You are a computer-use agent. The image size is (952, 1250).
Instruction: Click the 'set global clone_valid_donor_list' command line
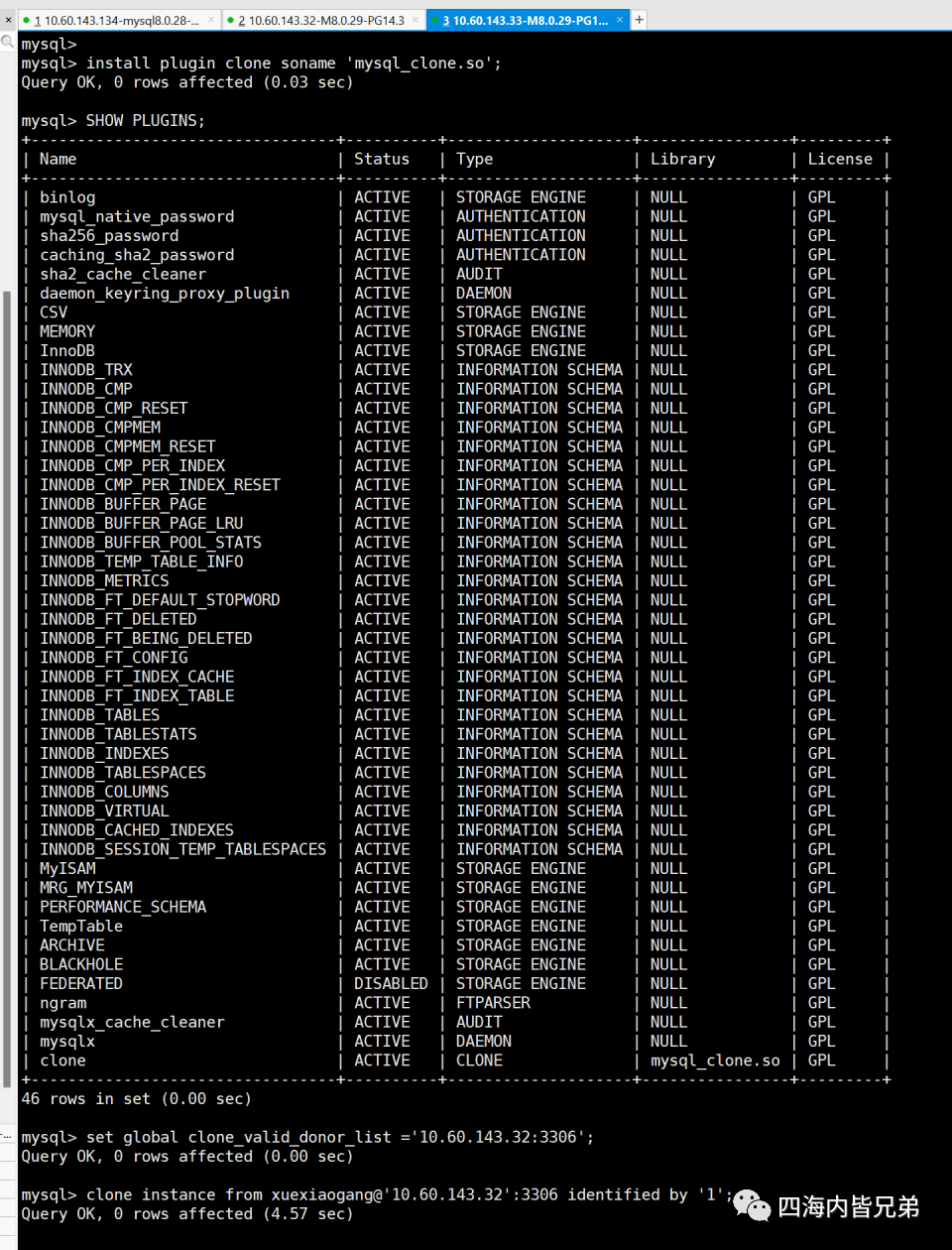tap(308, 1137)
